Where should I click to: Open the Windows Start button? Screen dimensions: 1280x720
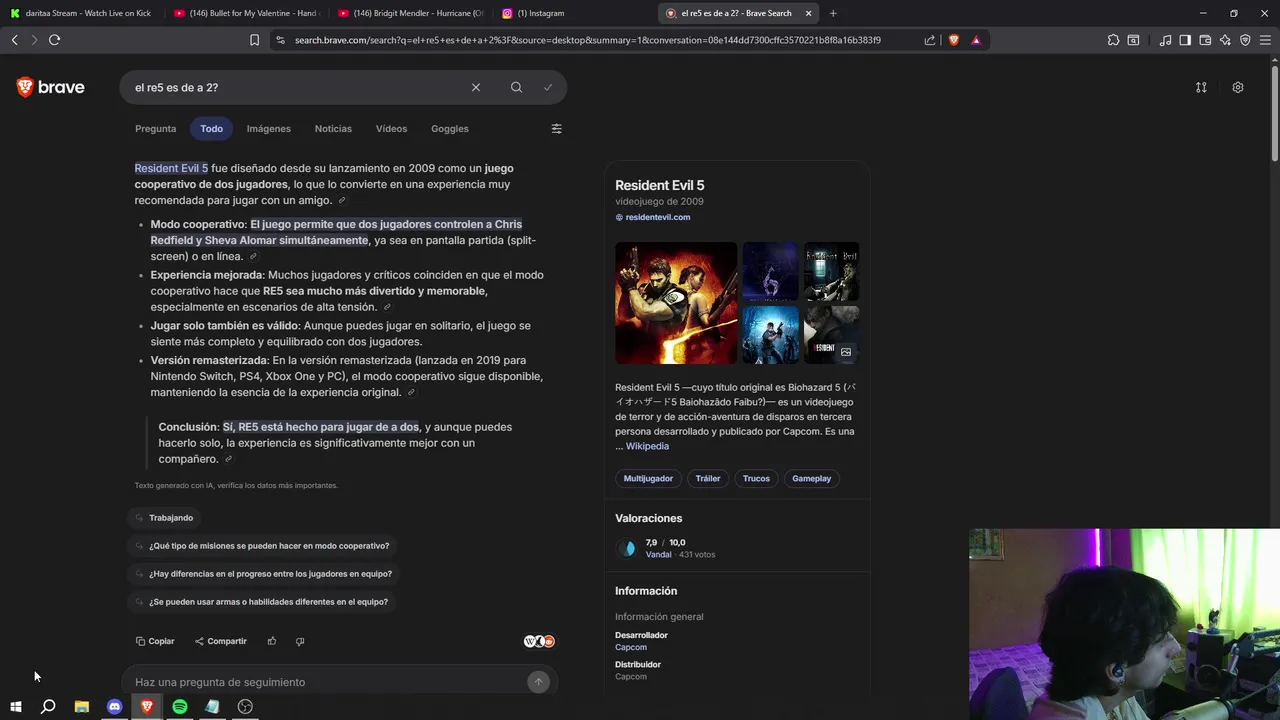tap(16, 707)
